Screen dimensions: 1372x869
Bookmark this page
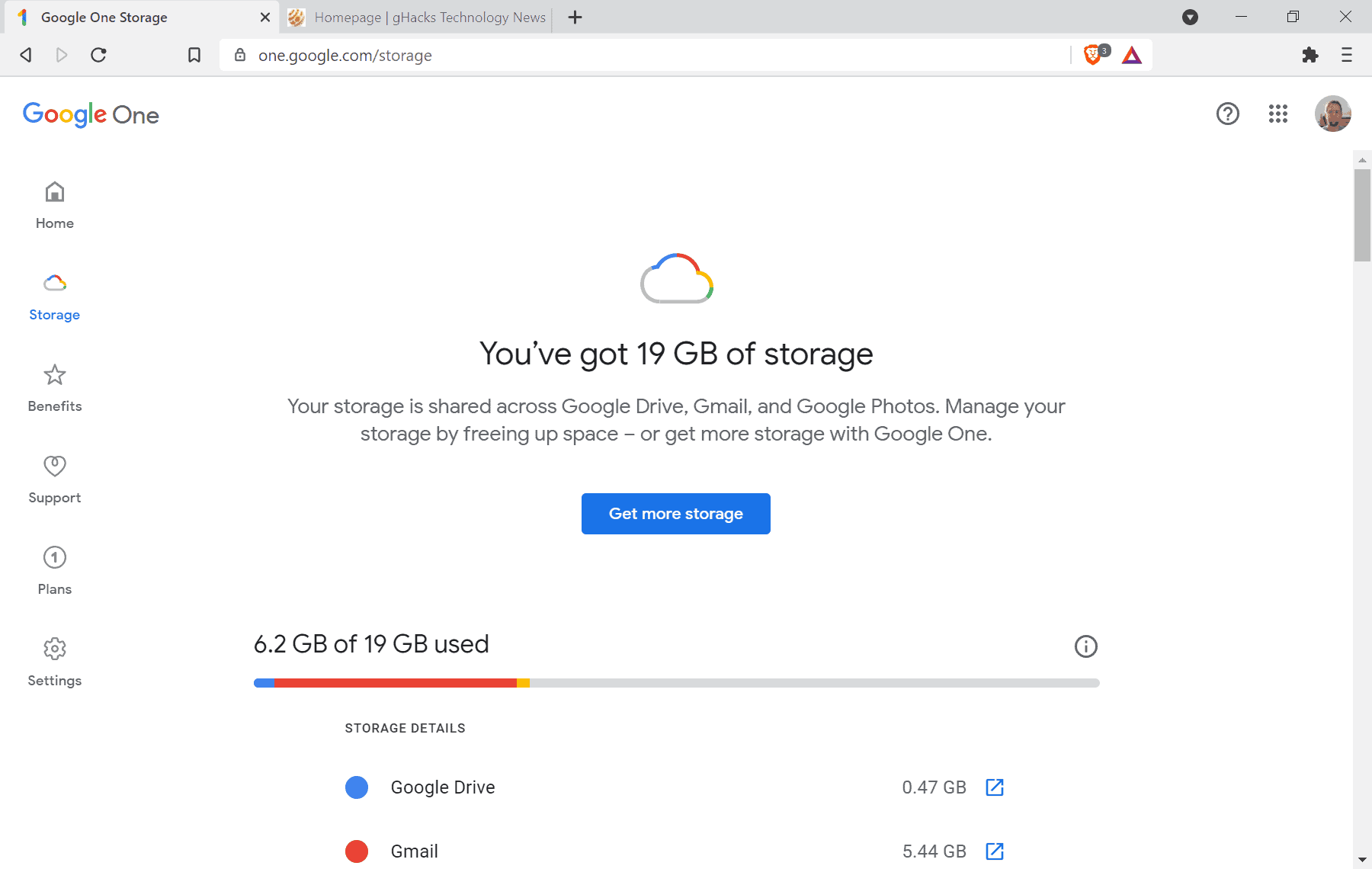(x=194, y=55)
